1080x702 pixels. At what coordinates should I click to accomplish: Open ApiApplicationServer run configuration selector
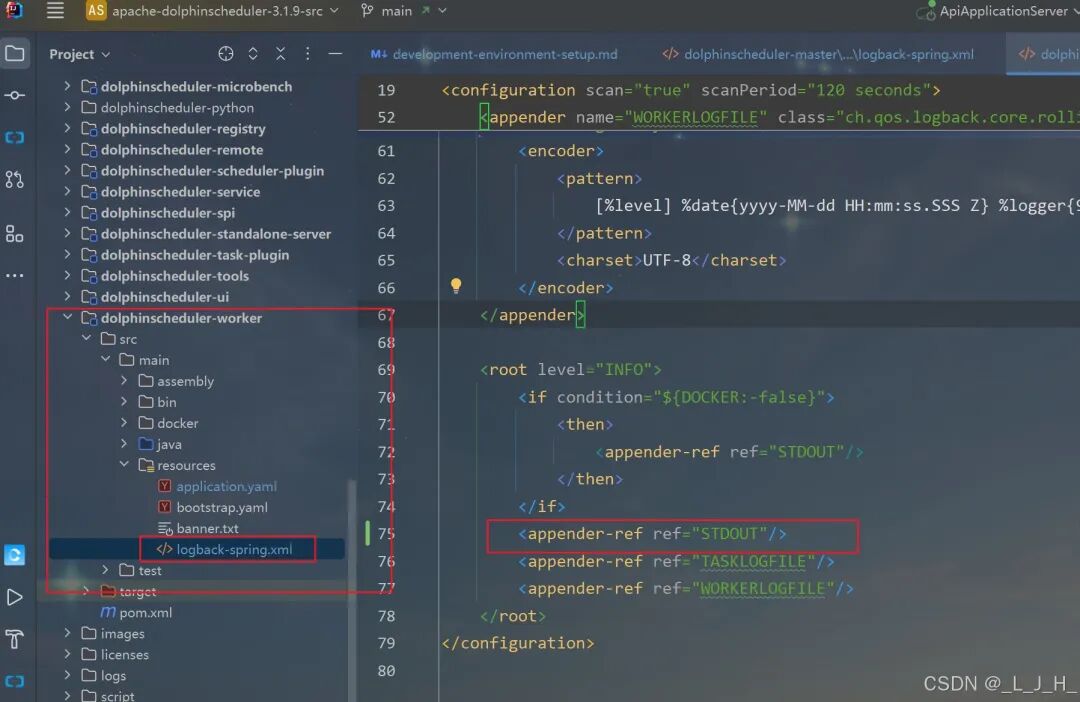coord(1008,11)
